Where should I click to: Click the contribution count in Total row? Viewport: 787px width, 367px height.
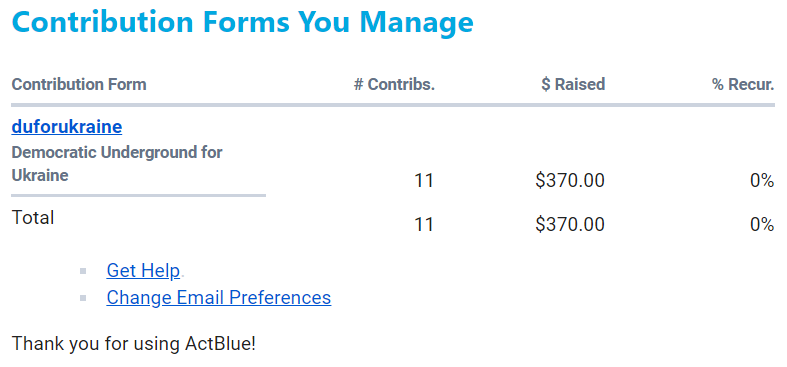424,224
